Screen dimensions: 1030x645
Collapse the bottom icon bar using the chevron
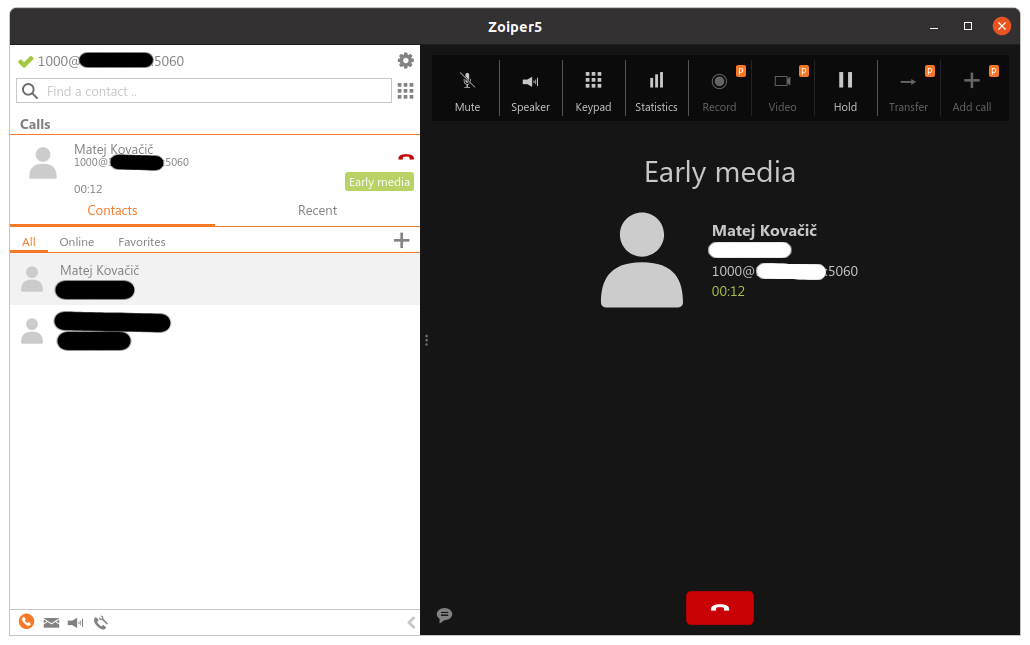point(410,622)
